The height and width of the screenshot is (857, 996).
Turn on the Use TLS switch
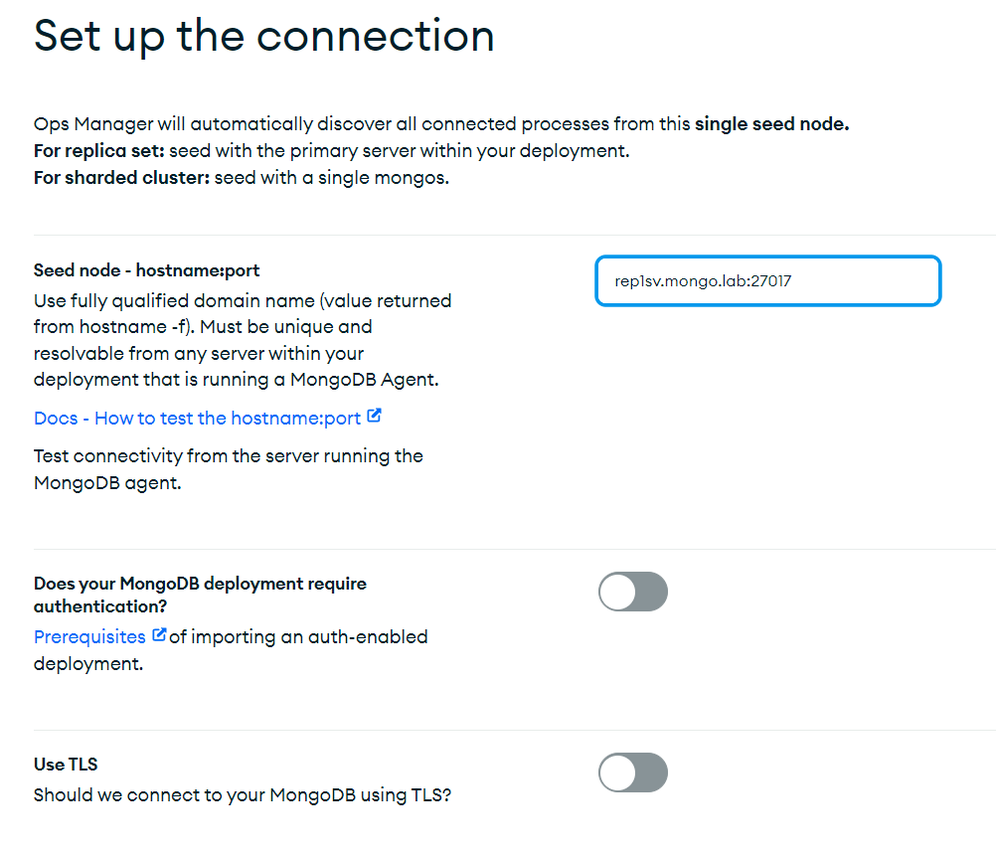click(633, 773)
